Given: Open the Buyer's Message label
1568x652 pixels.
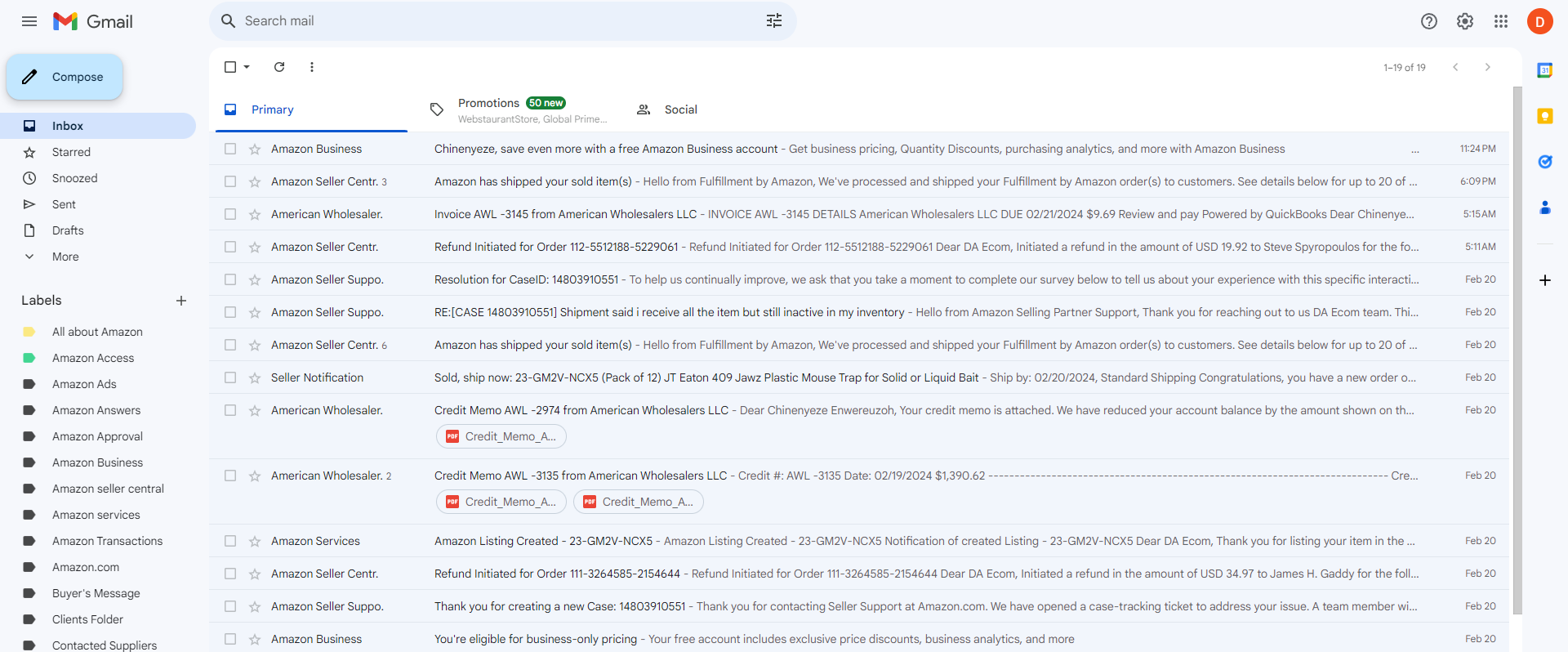Looking at the screenshot, I should [x=98, y=593].
